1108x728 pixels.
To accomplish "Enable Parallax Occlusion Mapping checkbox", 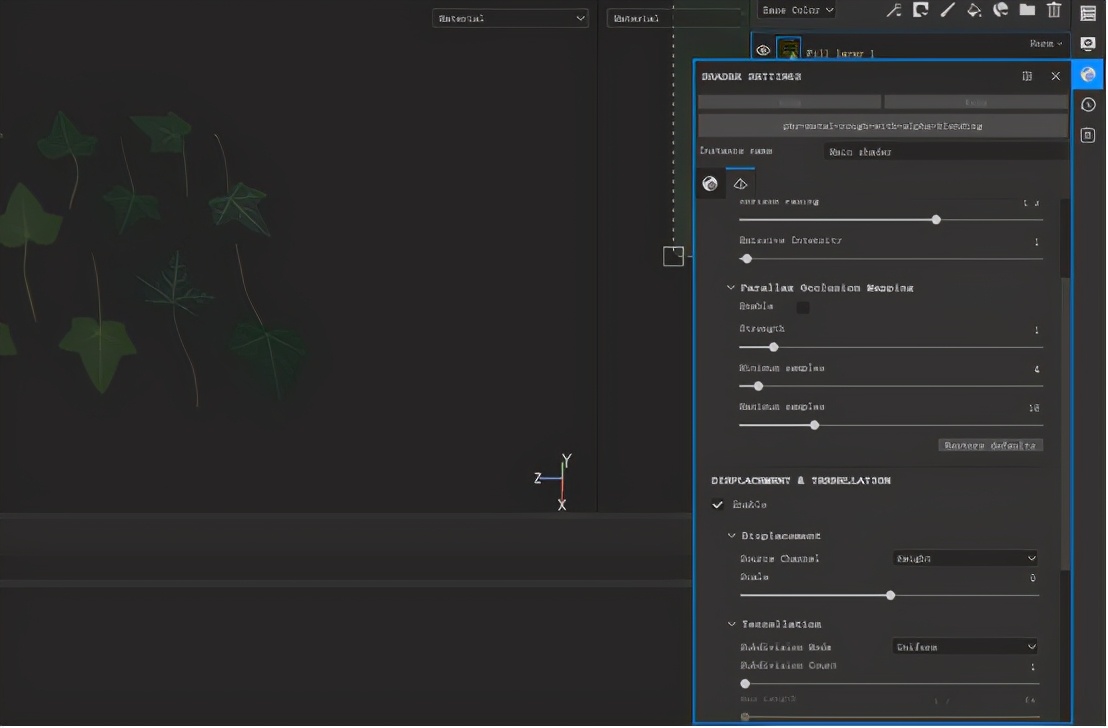I will [802, 307].
